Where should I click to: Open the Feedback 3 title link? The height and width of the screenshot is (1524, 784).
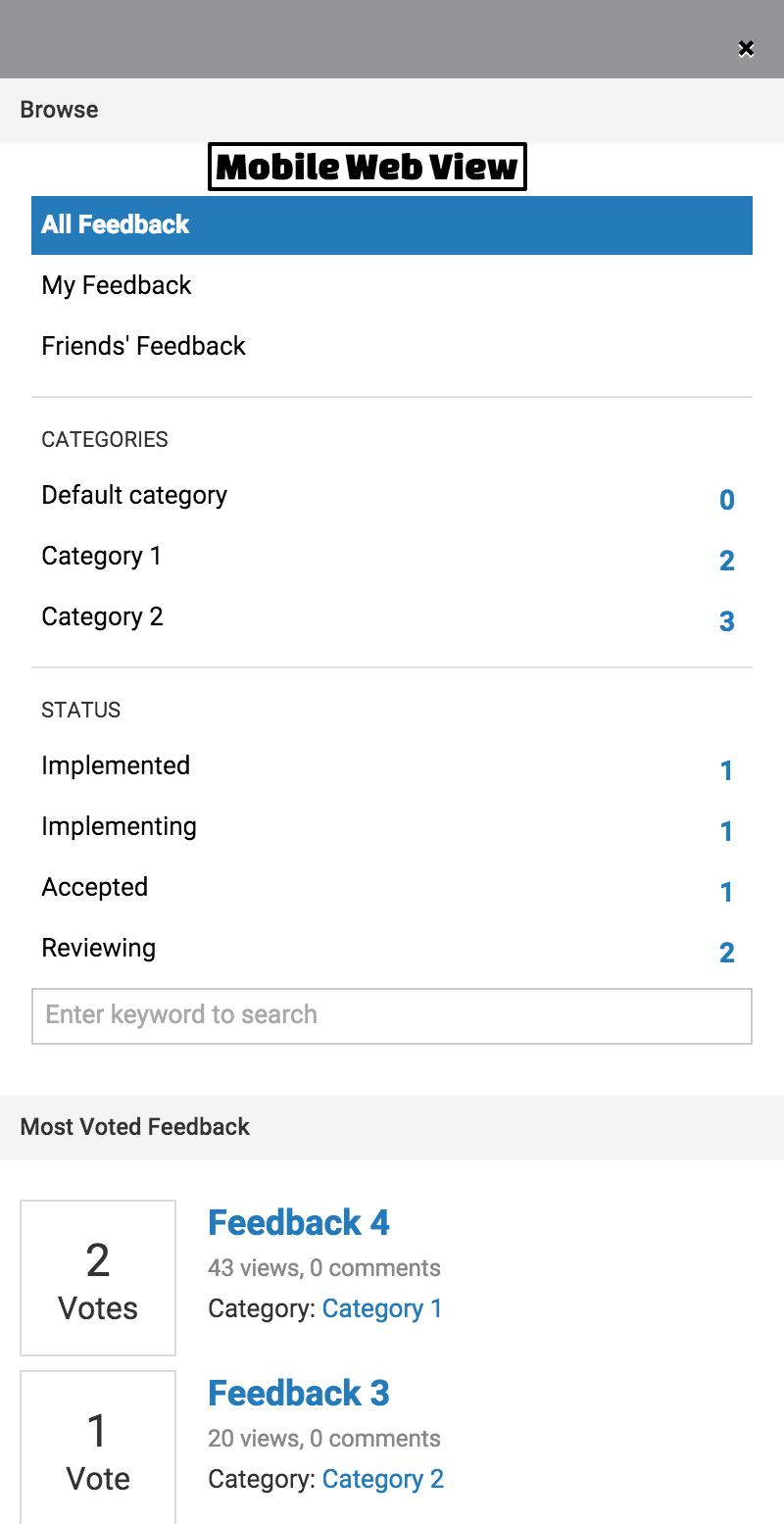click(x=299, y=1394)
